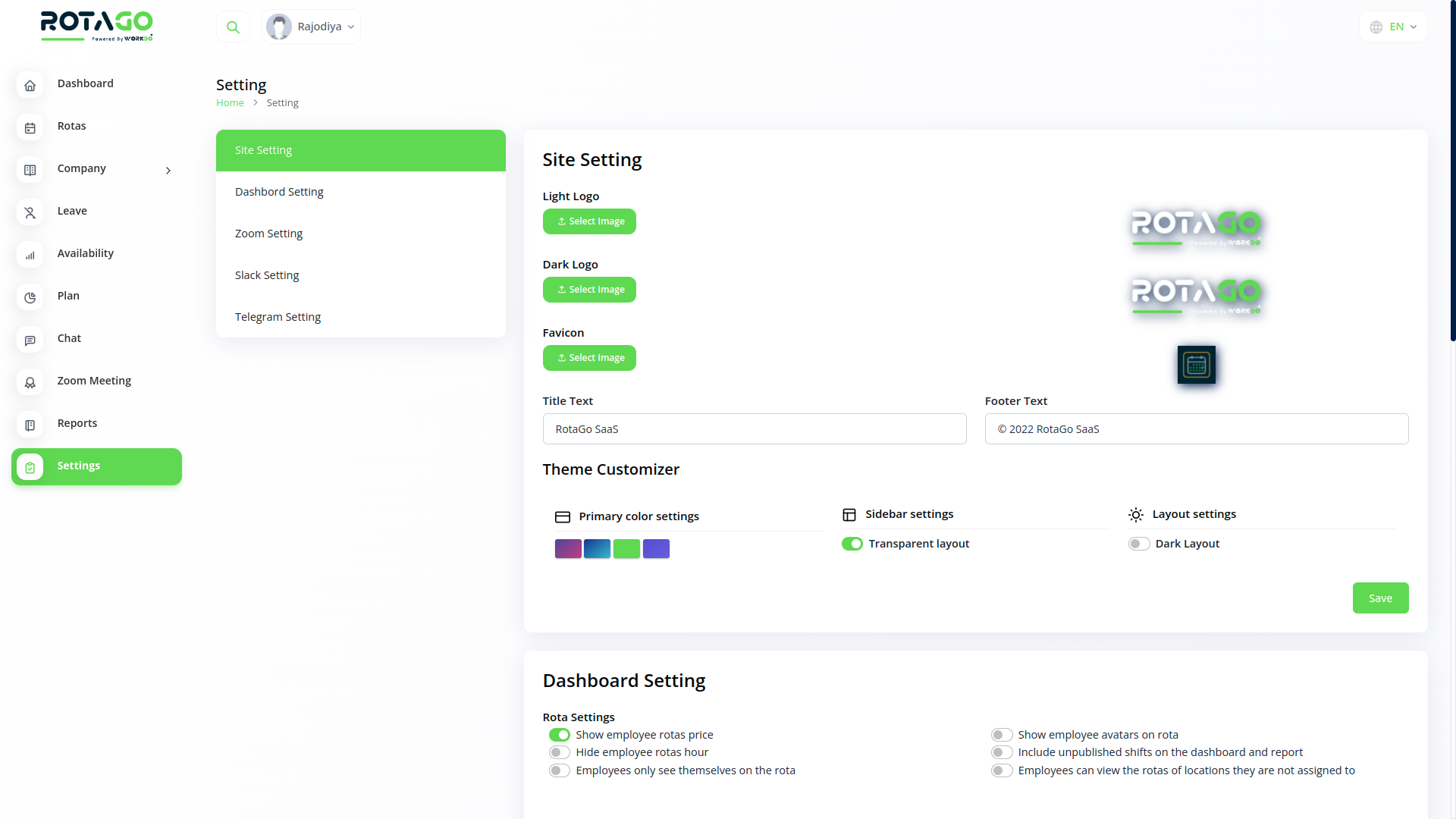Screen dimensions: 1456x819
Task: Open the Rajodiya user dropdown
Action: click(312, 27)
